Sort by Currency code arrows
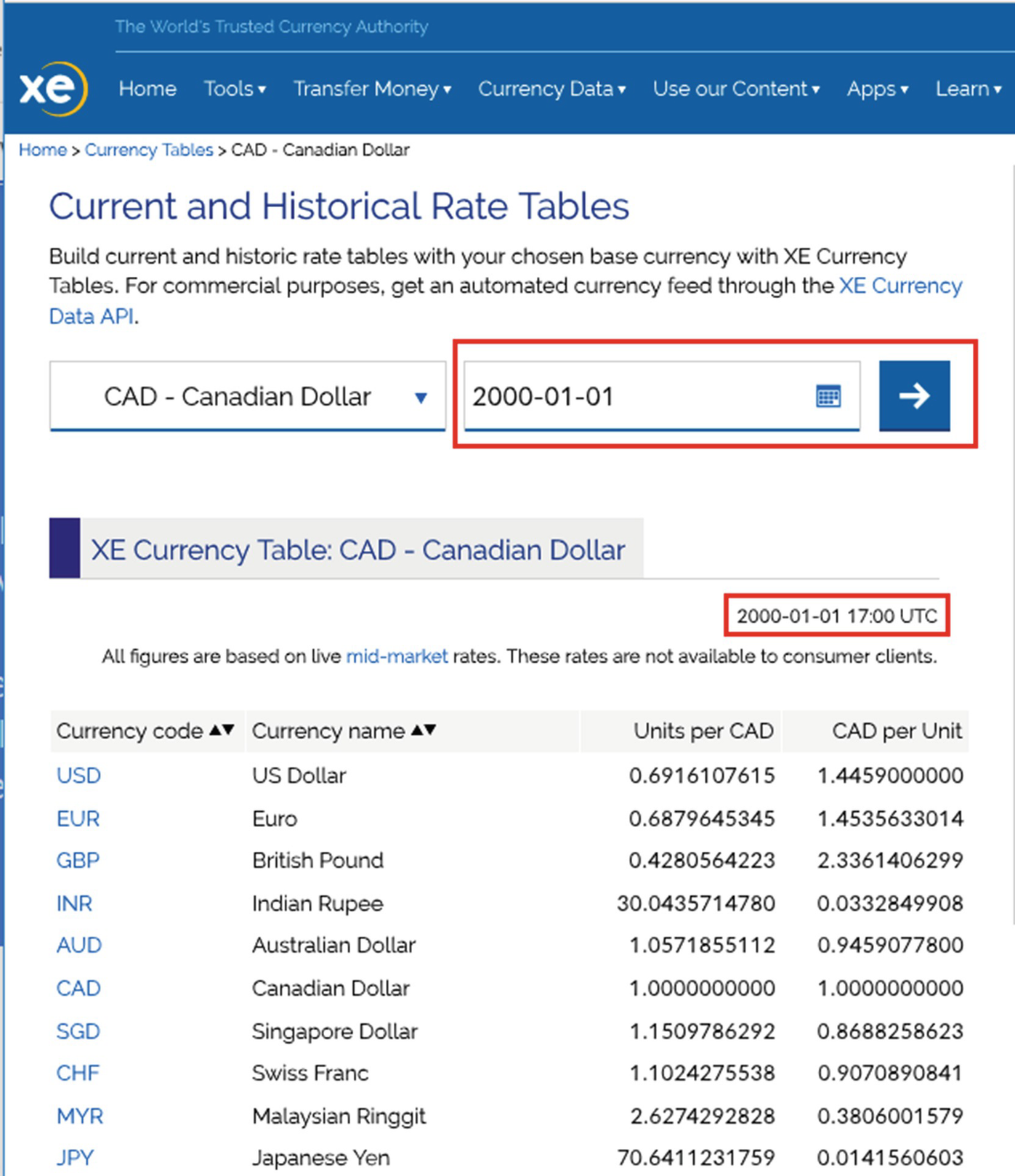 (222, 730)
